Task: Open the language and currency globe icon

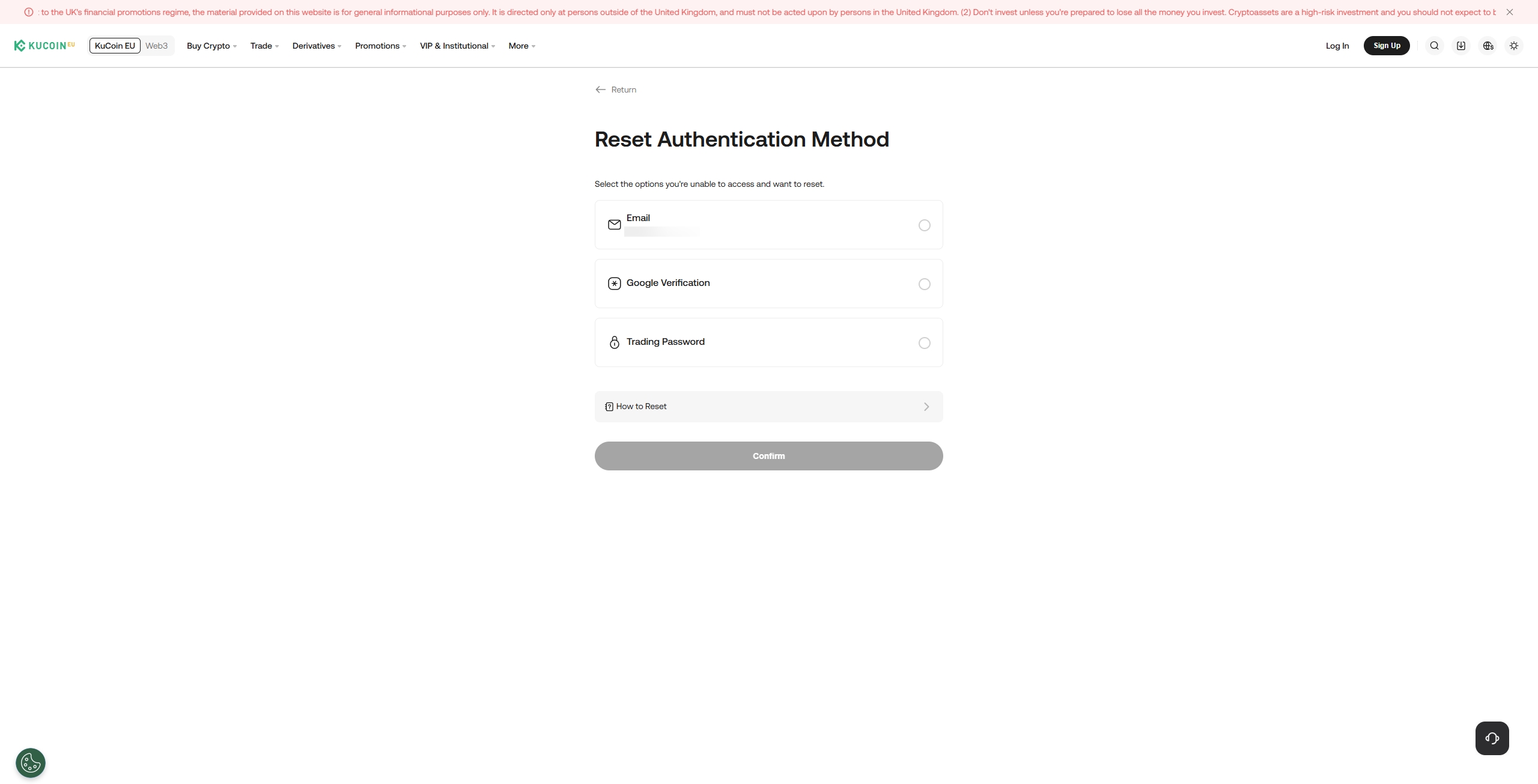Action: (1488, 46)
